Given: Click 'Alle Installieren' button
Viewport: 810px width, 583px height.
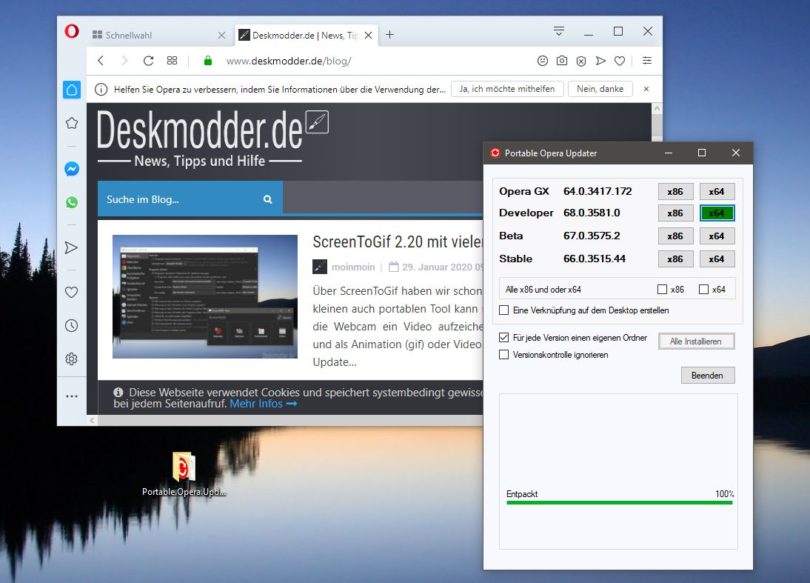Looking at the screenshot, I should pyautogui.click(x=696, y=341).
